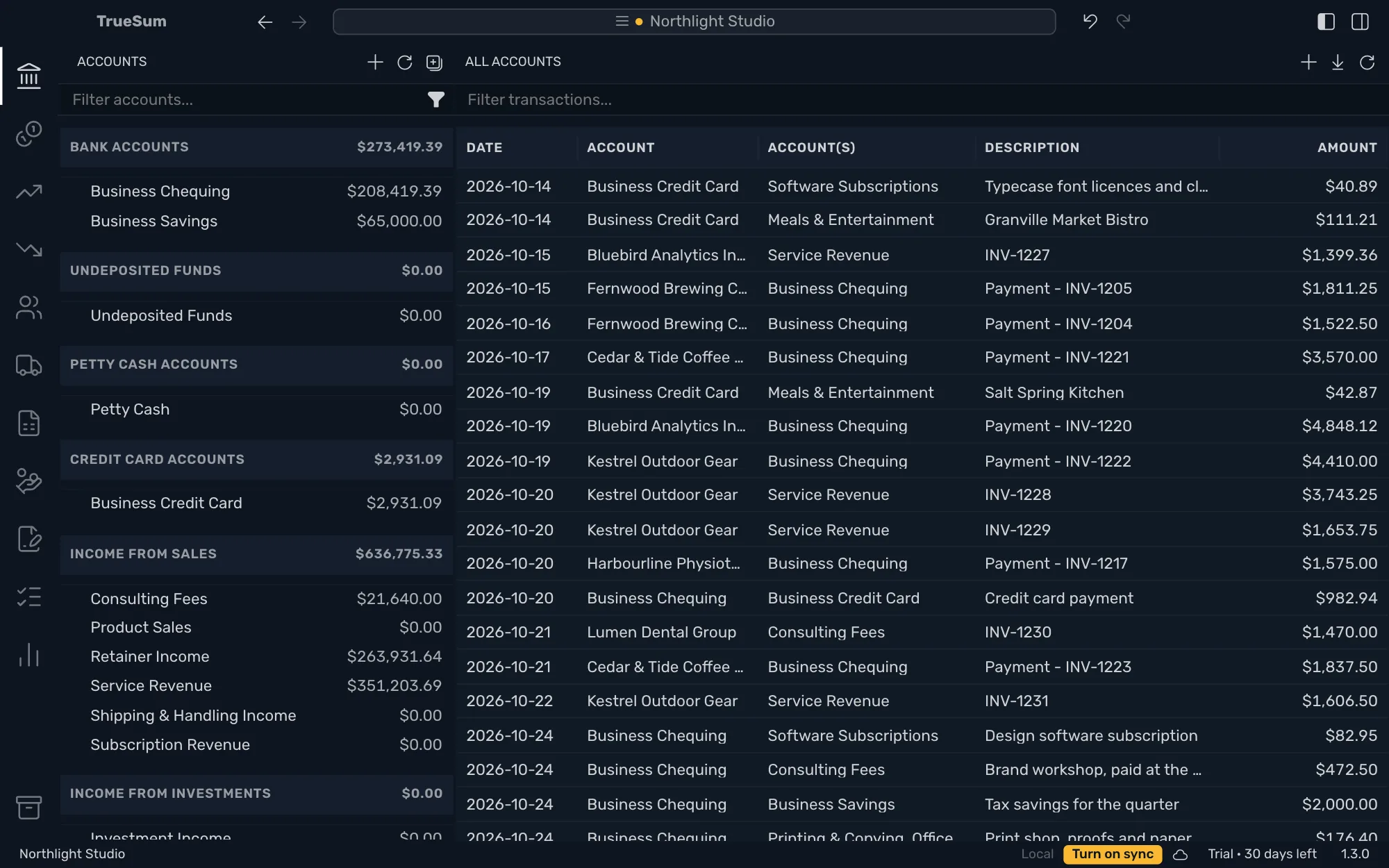Screen dimensions: 1389x868
Task: Open the budget pie-clock sidebar icon
Action: pyautogui.click(x=28, y=133)
